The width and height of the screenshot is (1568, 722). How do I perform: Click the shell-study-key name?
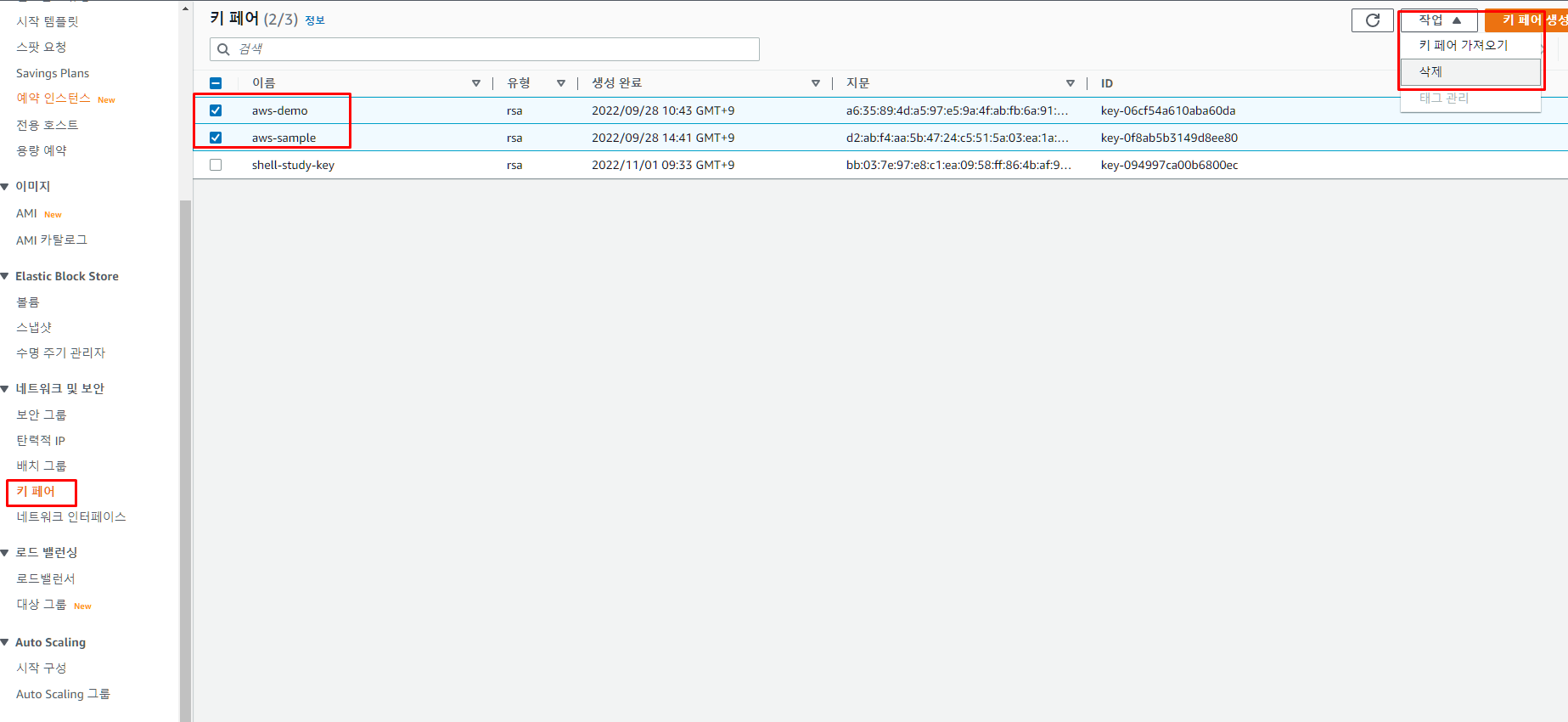click(293, 165)
